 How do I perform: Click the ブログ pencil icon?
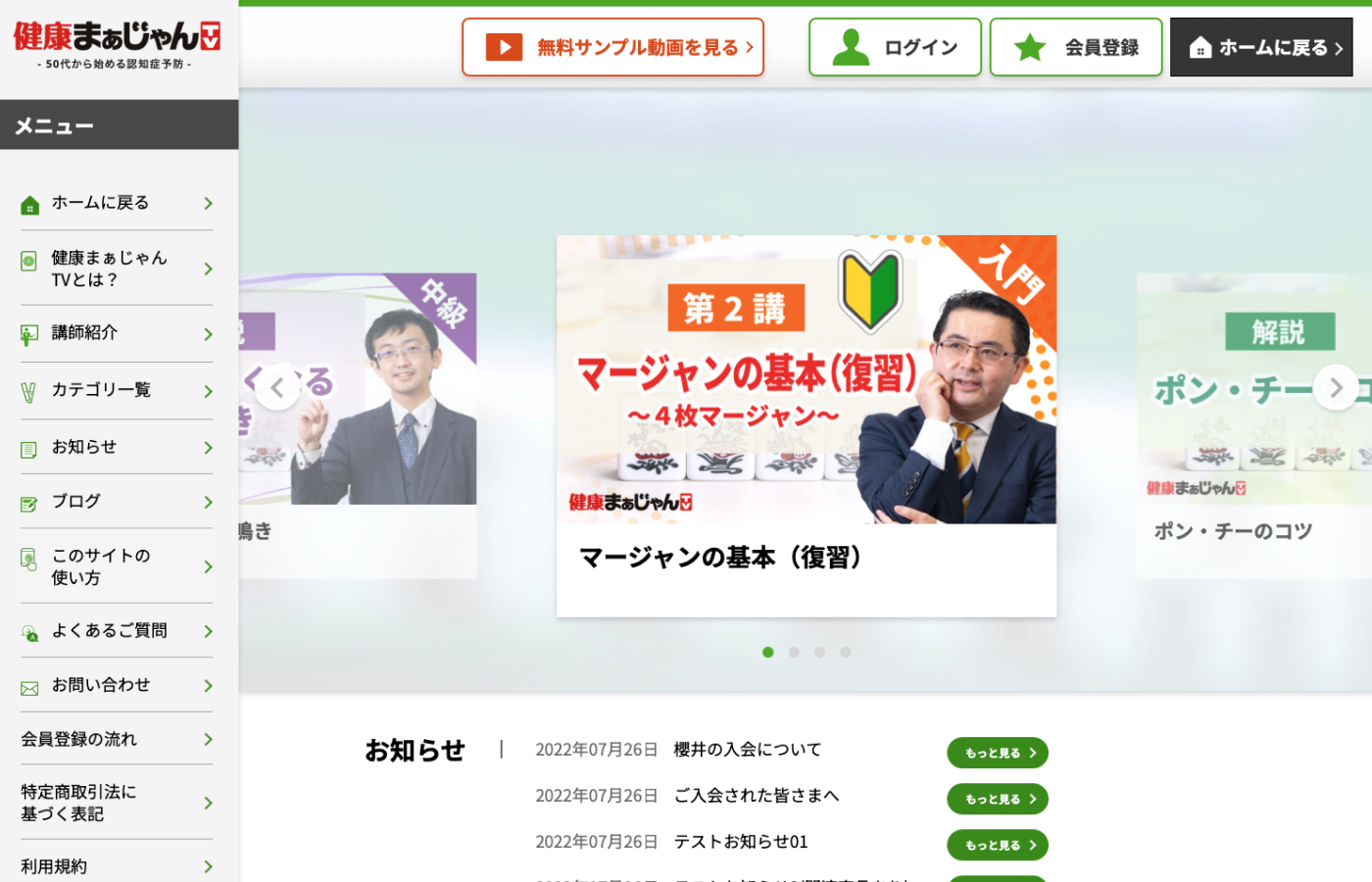27,501
